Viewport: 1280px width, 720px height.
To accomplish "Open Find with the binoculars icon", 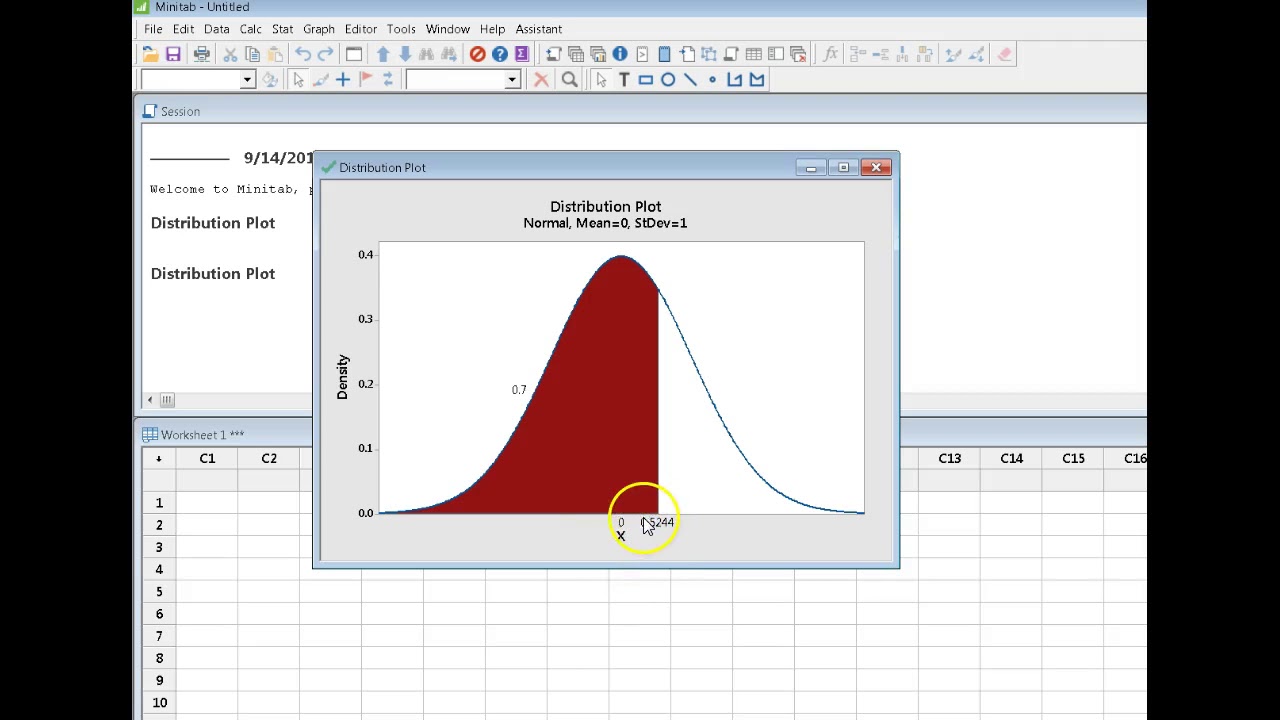I will pos(427,54).
